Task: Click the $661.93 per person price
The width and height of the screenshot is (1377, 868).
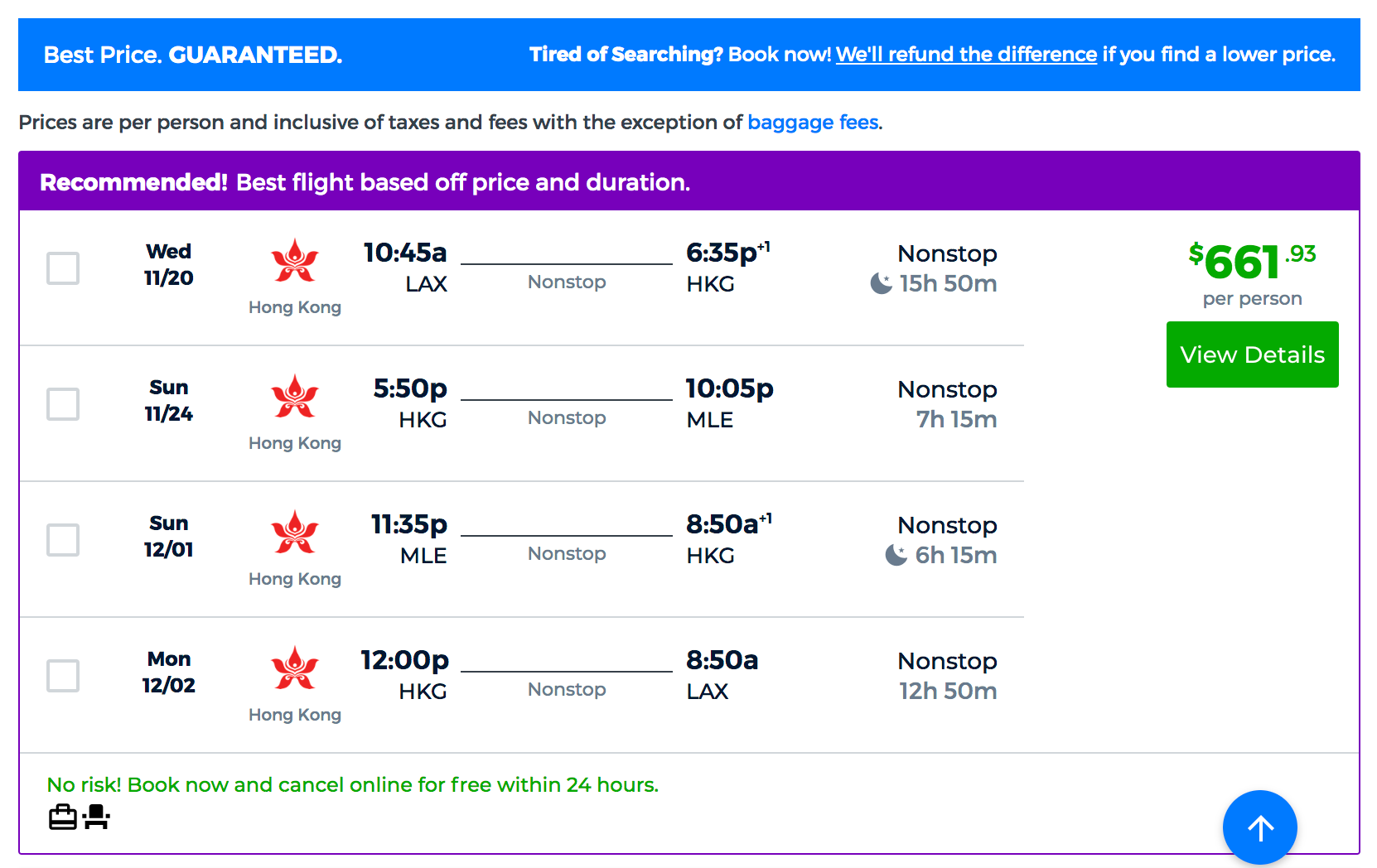Action: 1252,263
